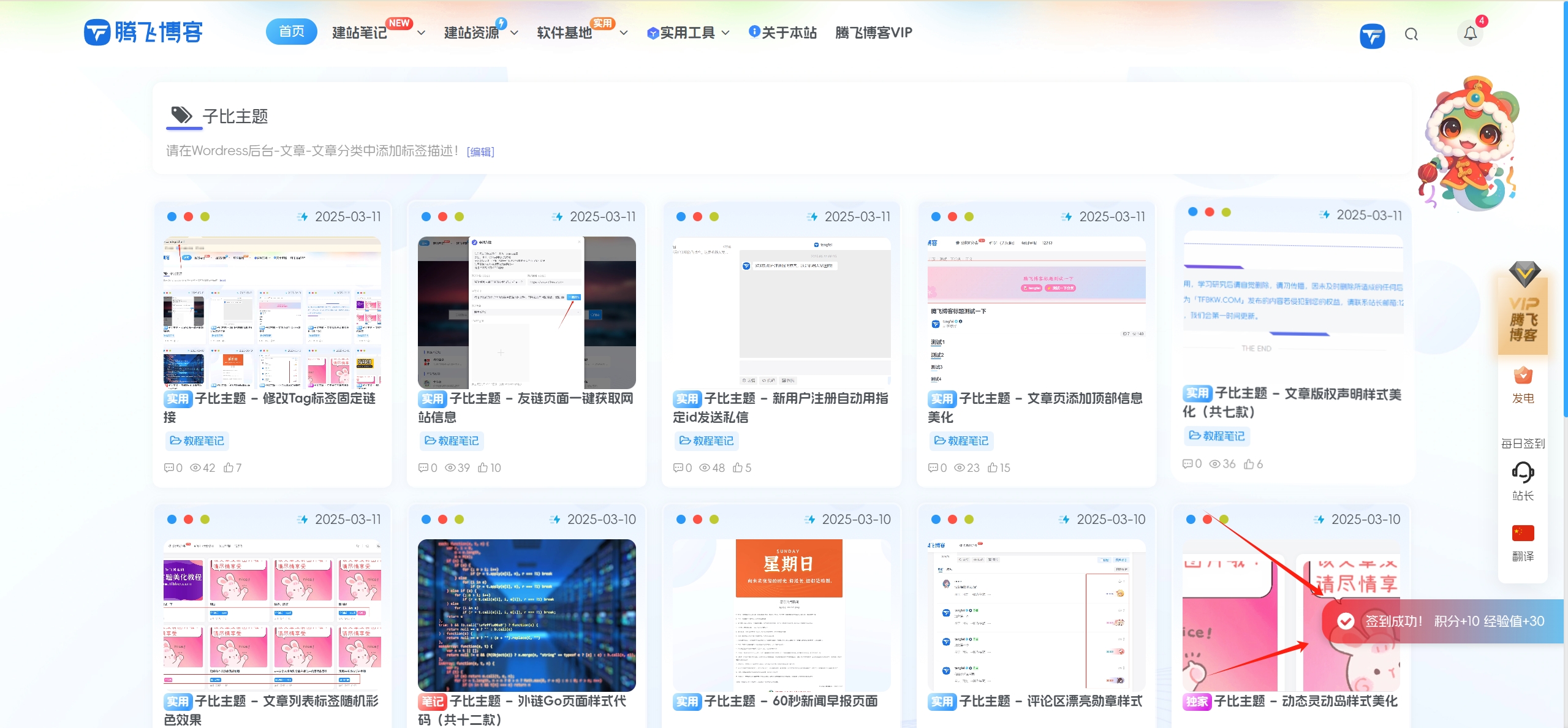
Task: Open the VIP 腾飞博客 sidebar badge
Action: [x=1523, y=308]
